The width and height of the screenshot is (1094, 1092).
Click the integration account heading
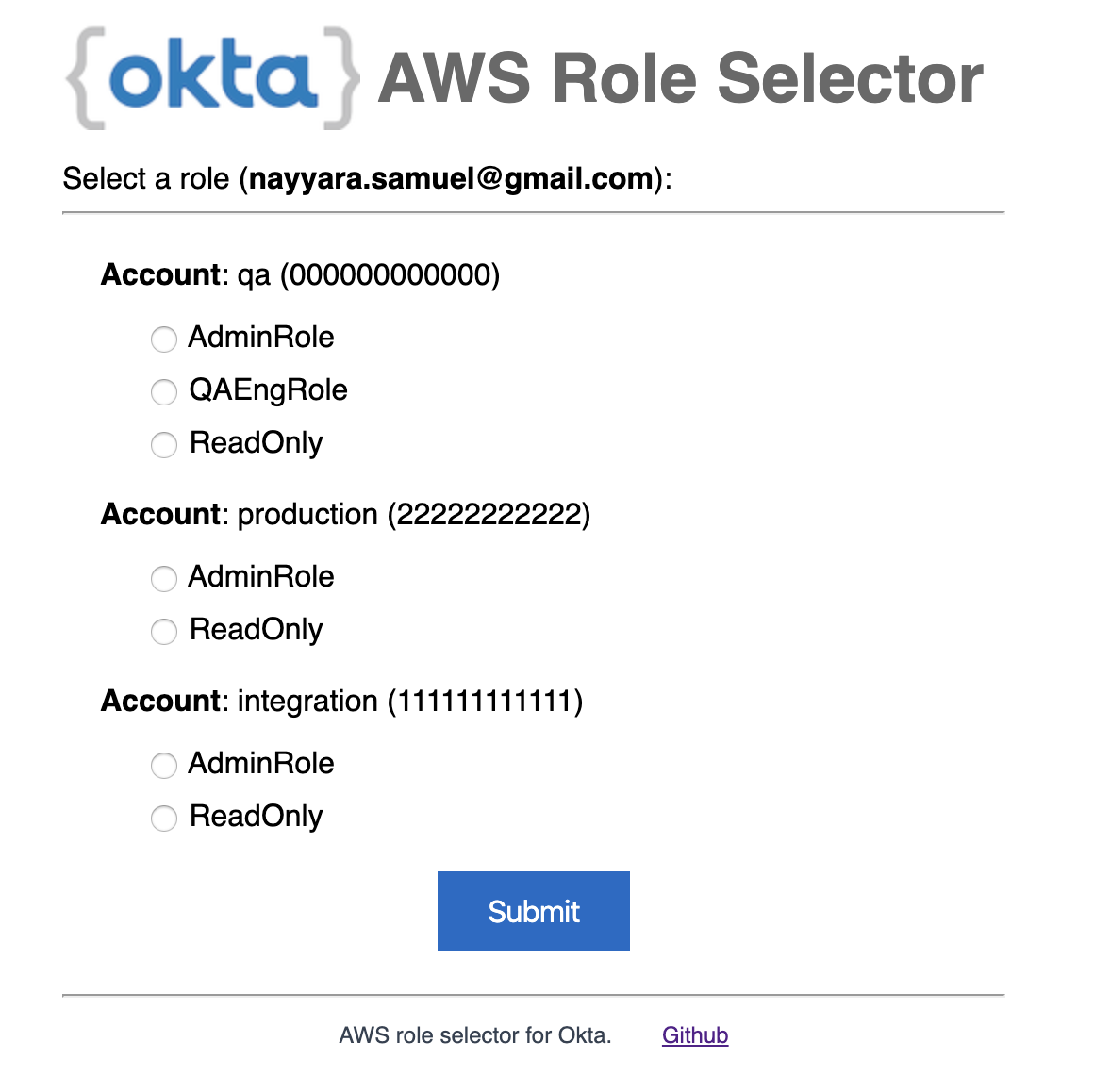(x=341, y=702)
